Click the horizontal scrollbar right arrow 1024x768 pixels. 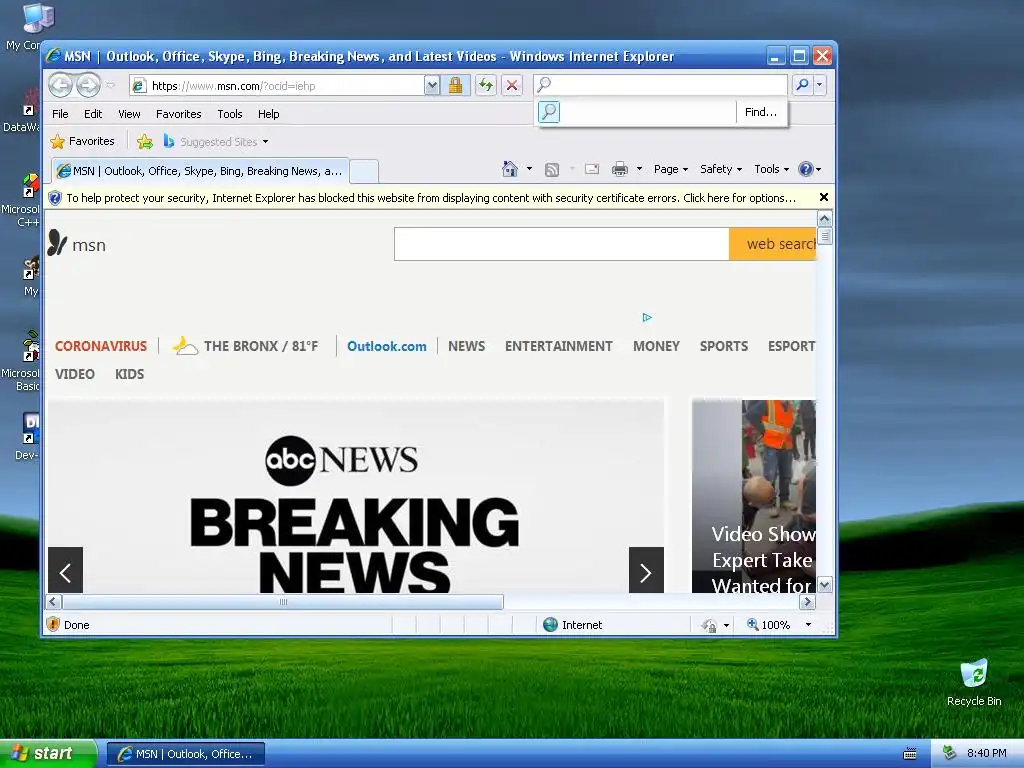808,601
